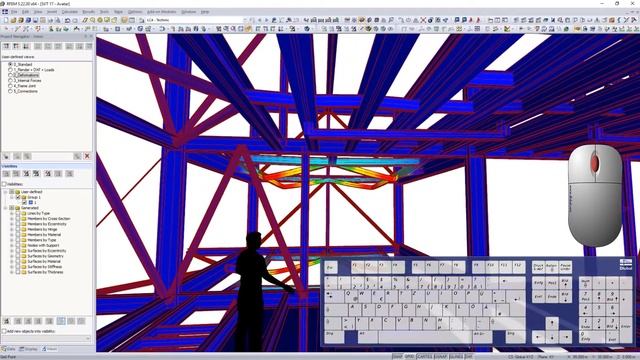Expand the Members by Type node

pos(12,240)
